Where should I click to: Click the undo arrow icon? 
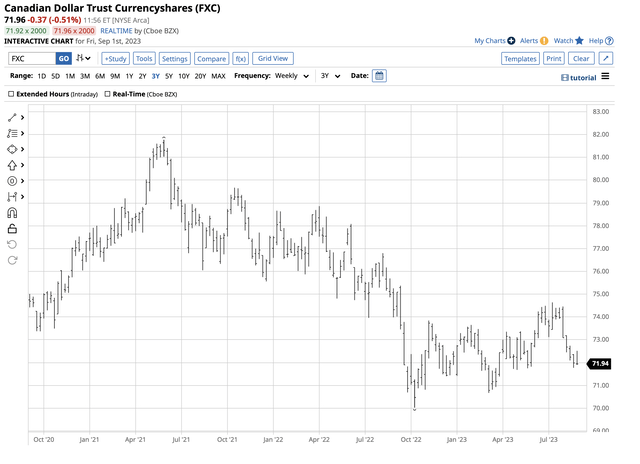[x=12, y=244]
